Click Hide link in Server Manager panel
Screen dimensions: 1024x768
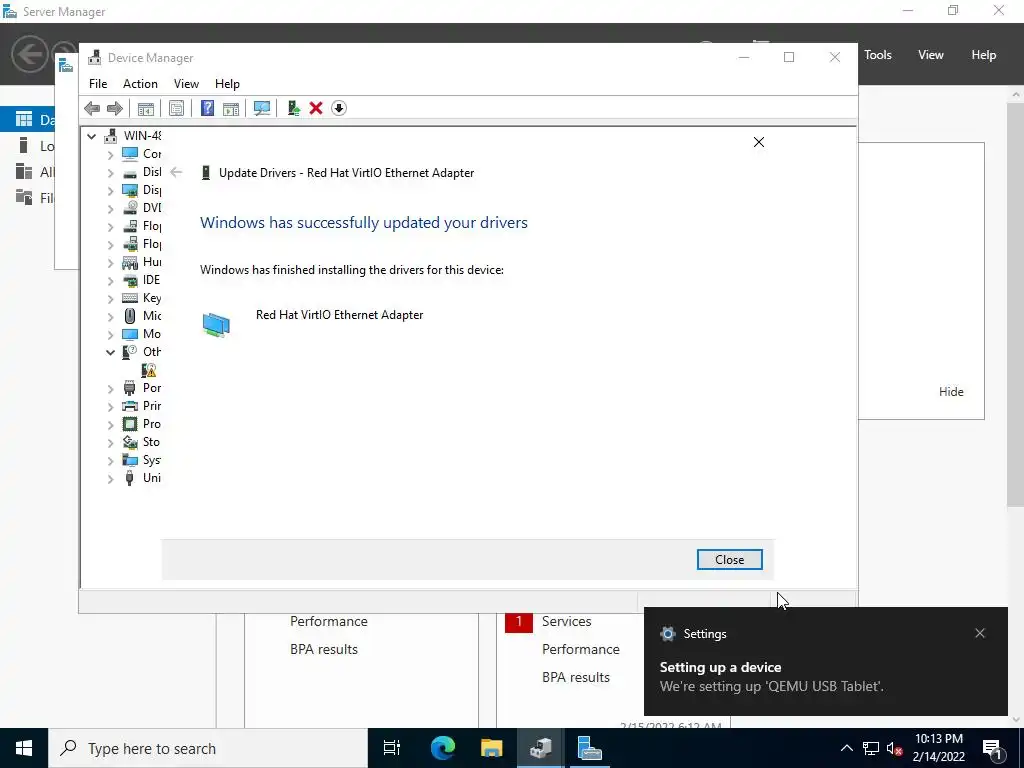pos(951,392)
